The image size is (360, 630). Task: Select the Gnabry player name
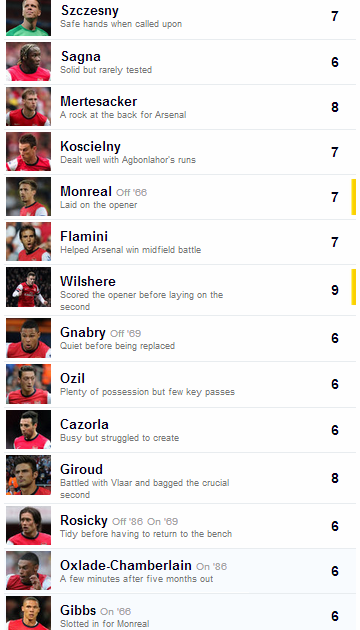[x=83, y=333]
